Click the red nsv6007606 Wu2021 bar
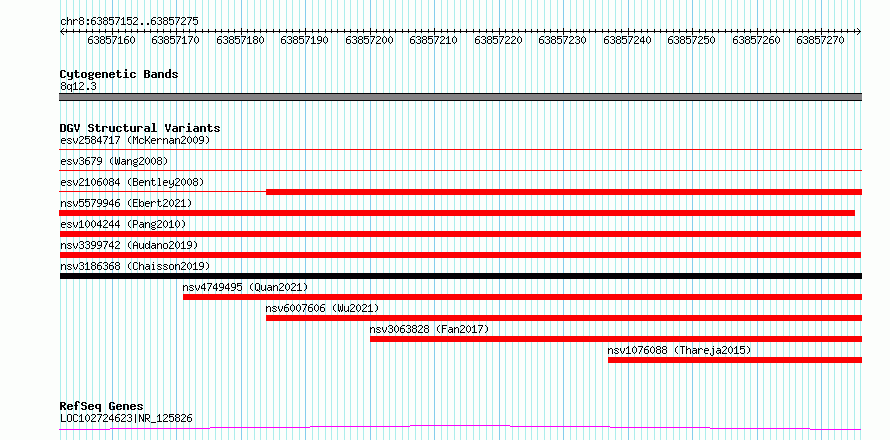Viewport: 890px width, 440px height. coord(564,318)
